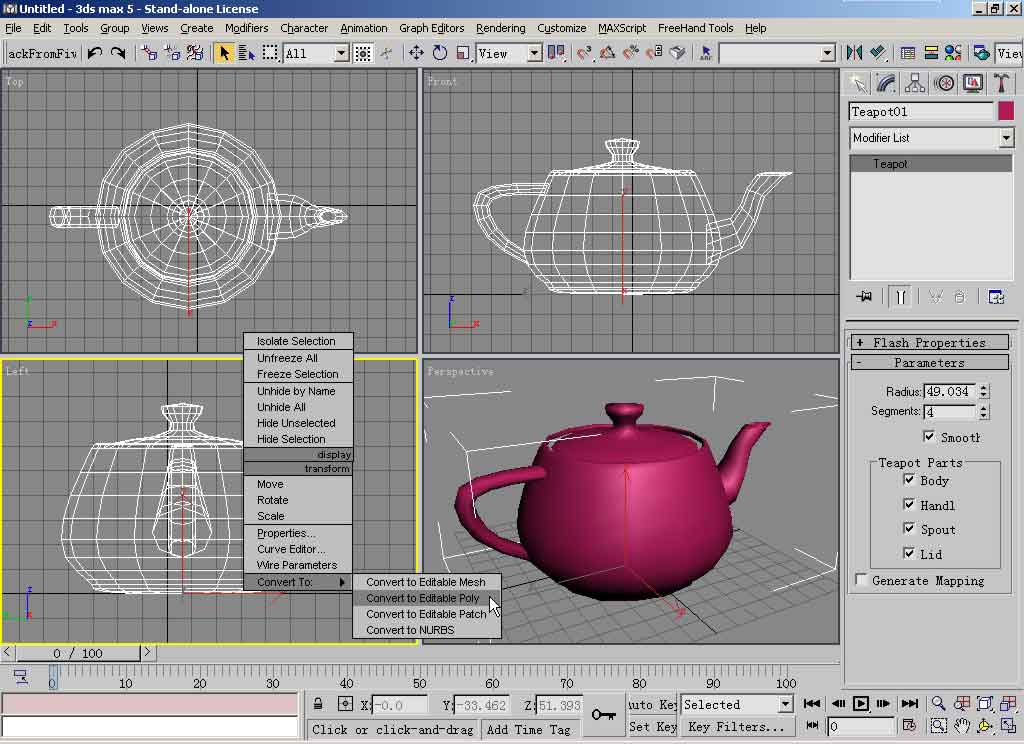Click the Set Keys key icon
The height and width of the screenshot is (744, 1024).
coord(603,714)
